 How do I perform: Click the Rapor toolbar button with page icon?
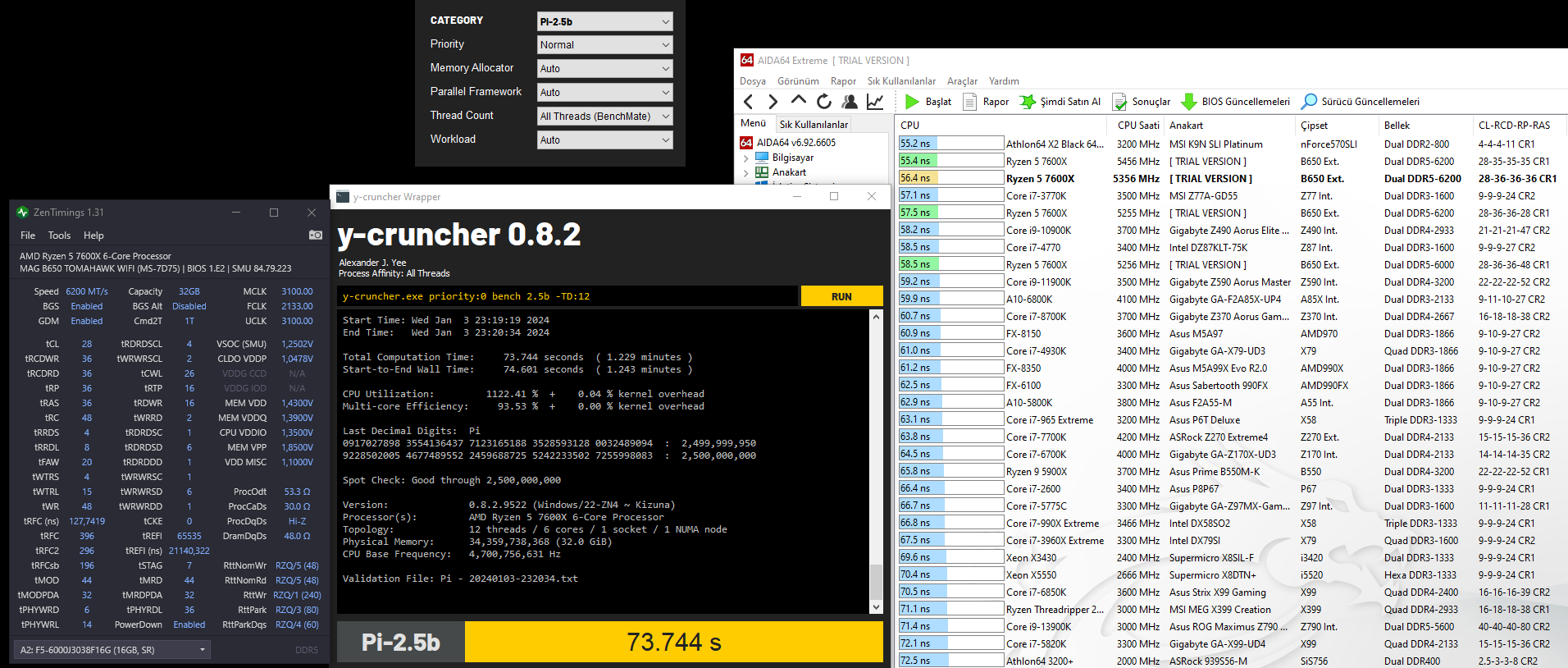pos(986,102)
